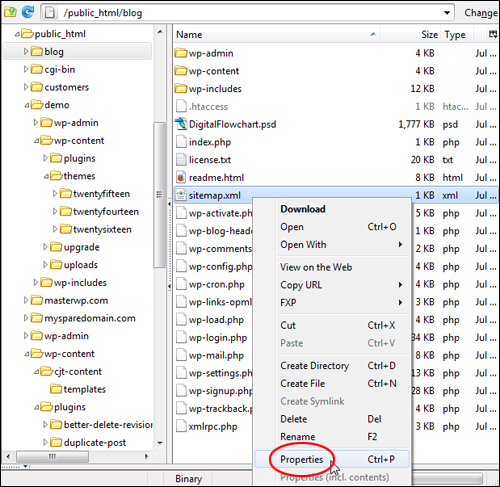Select the twentysixteen folder in tree

(102, 229)
